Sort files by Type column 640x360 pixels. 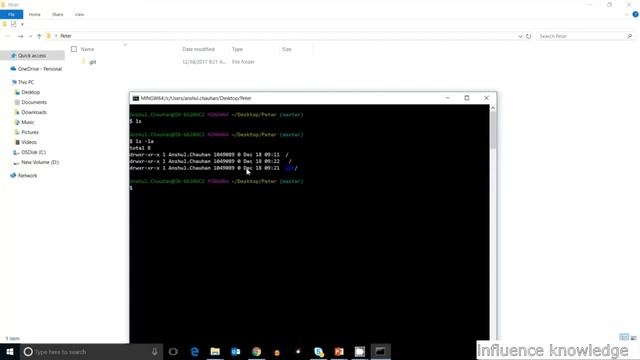click(x=237, y=49)
